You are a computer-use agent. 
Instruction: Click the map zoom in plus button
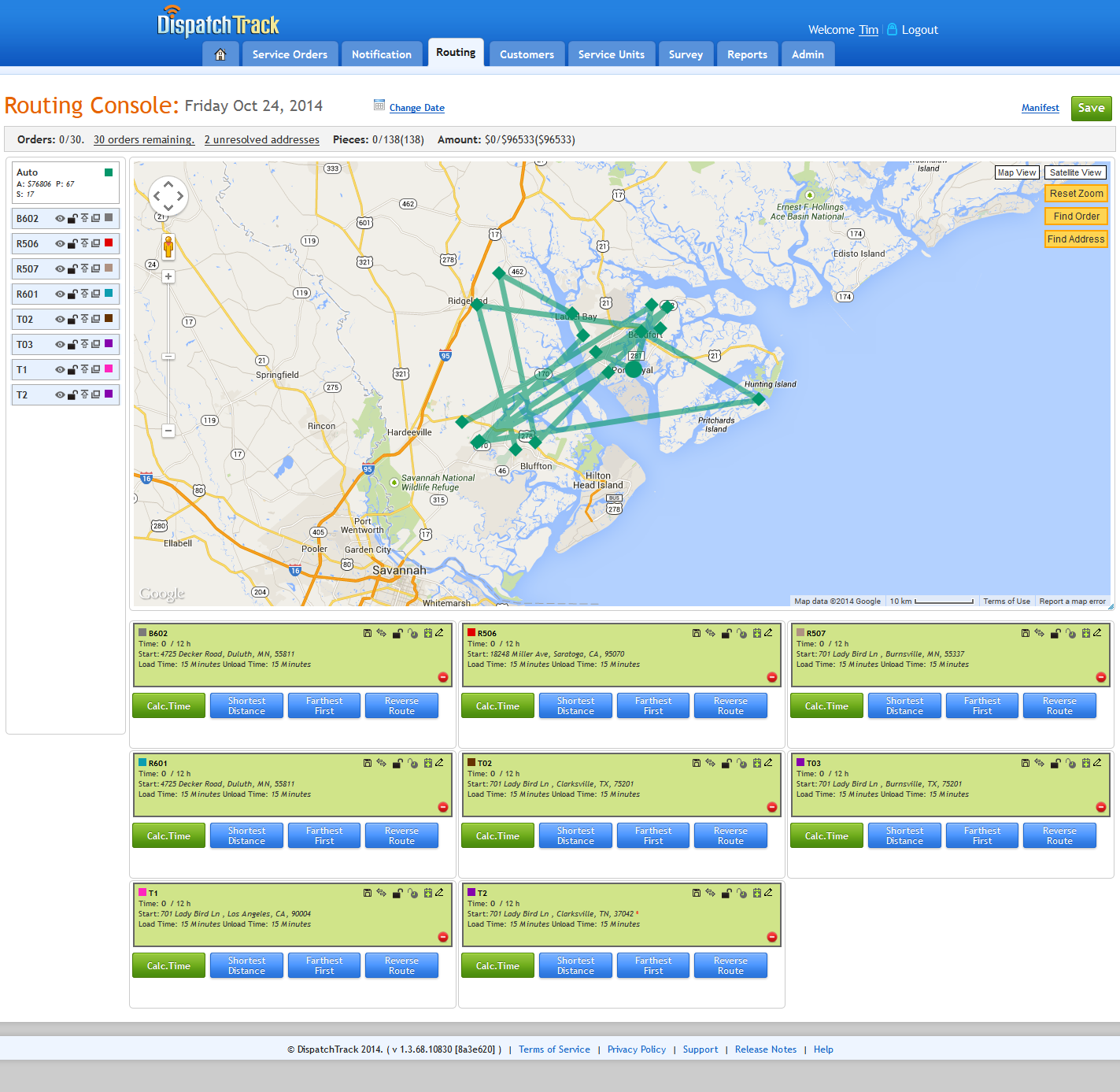pyautogui.click(x=168, y=276)
